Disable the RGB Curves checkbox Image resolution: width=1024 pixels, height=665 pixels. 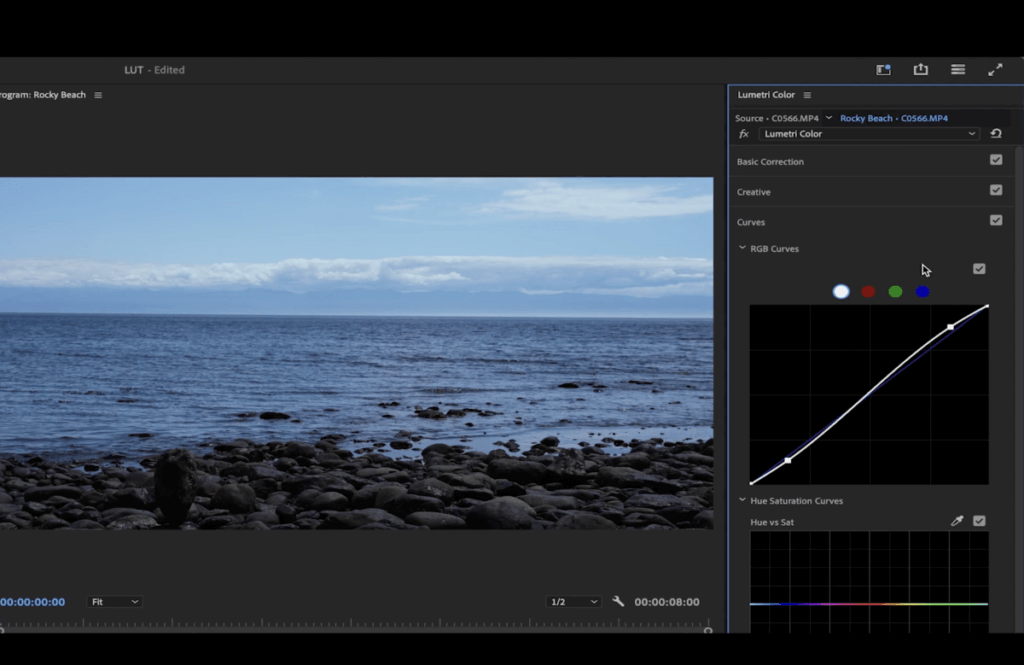979,268
